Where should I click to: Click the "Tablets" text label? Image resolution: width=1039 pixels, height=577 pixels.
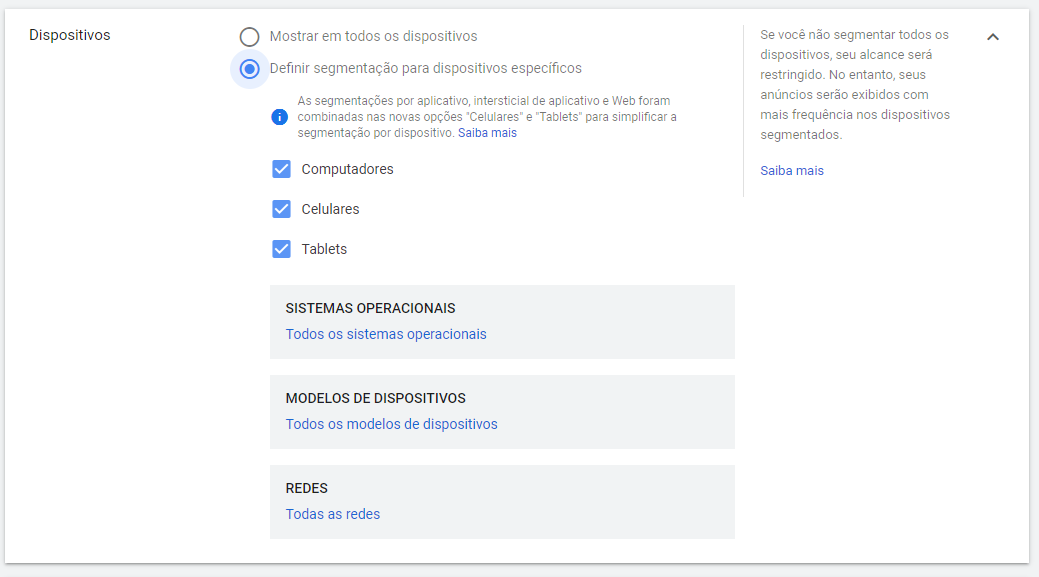point(324,249)
